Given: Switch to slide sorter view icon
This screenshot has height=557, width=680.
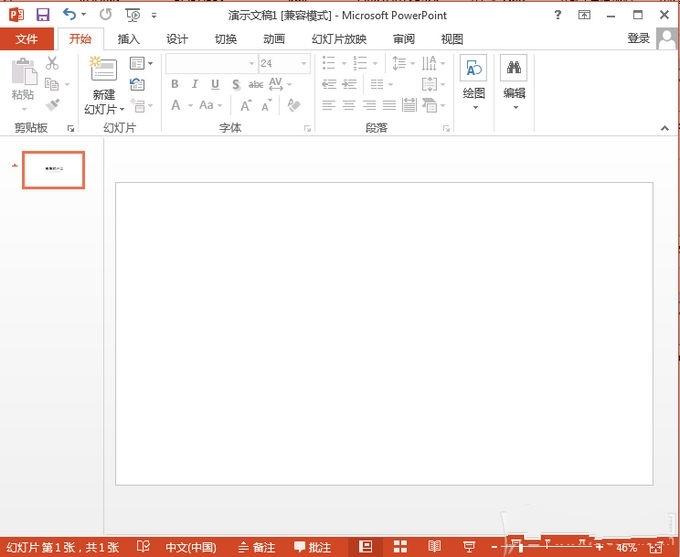Looking at the screenshot, I should 400,547.
